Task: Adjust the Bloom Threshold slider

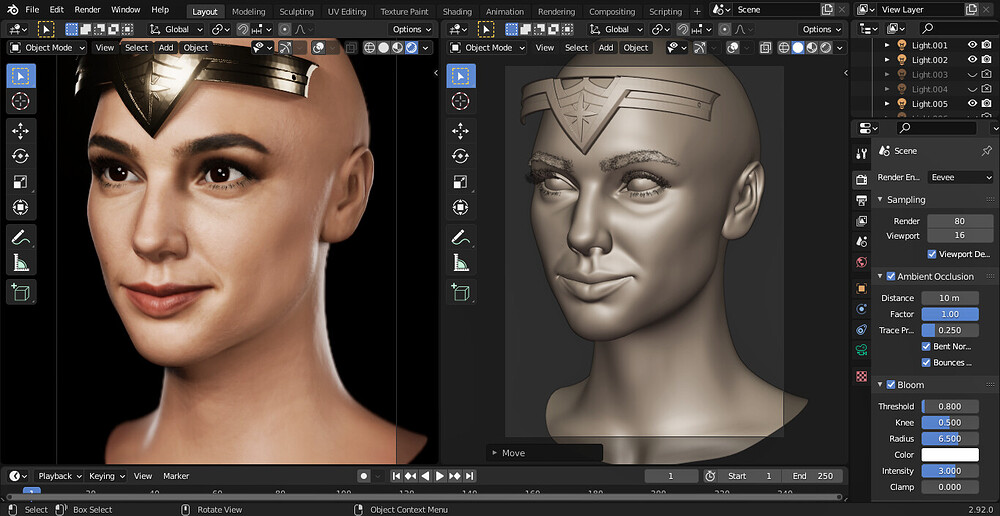Action: (950, 406)
